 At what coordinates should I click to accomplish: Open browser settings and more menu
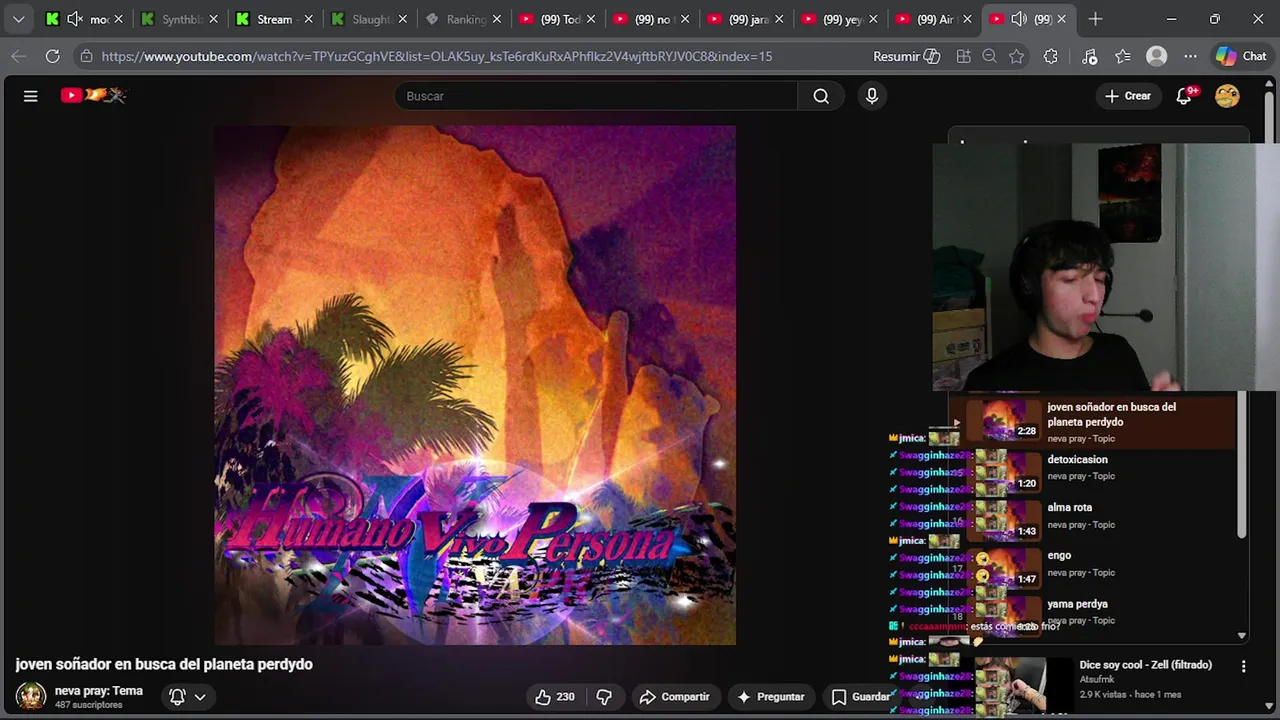[x=1190, y=56]
